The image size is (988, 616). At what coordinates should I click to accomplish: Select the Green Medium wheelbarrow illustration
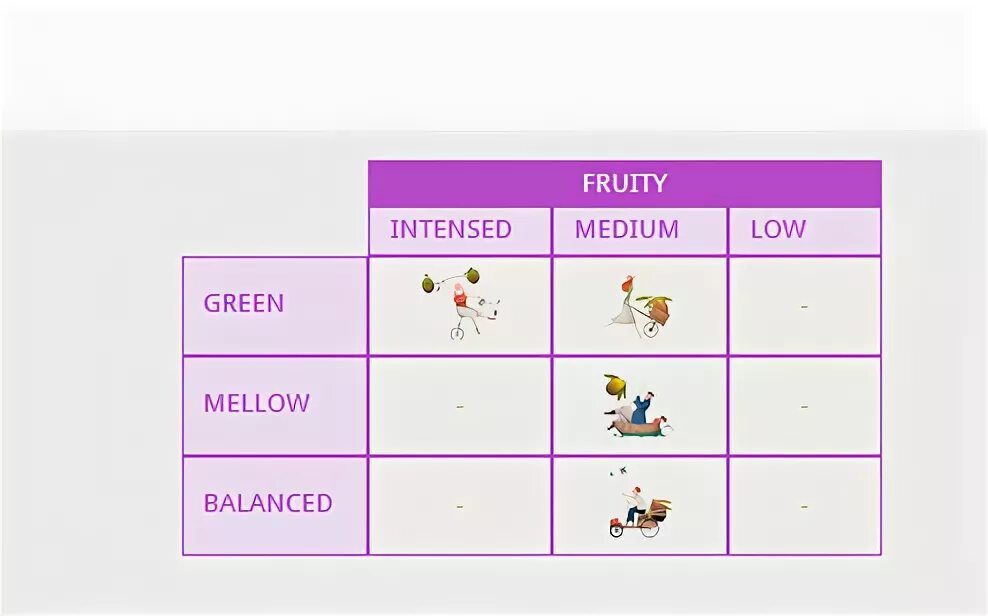pyautogui.click(x=639, y=307)
